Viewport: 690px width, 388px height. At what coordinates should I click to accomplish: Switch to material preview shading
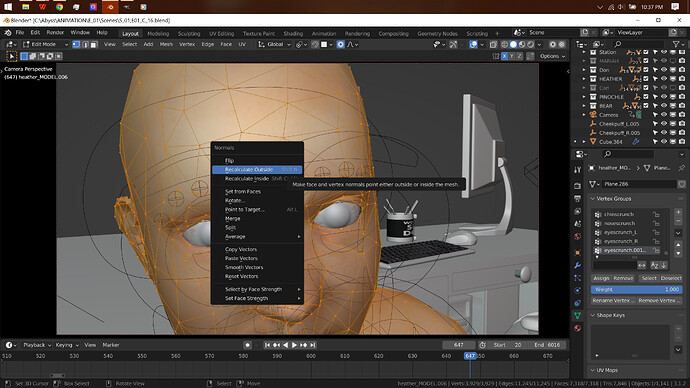tap(522, 44)
